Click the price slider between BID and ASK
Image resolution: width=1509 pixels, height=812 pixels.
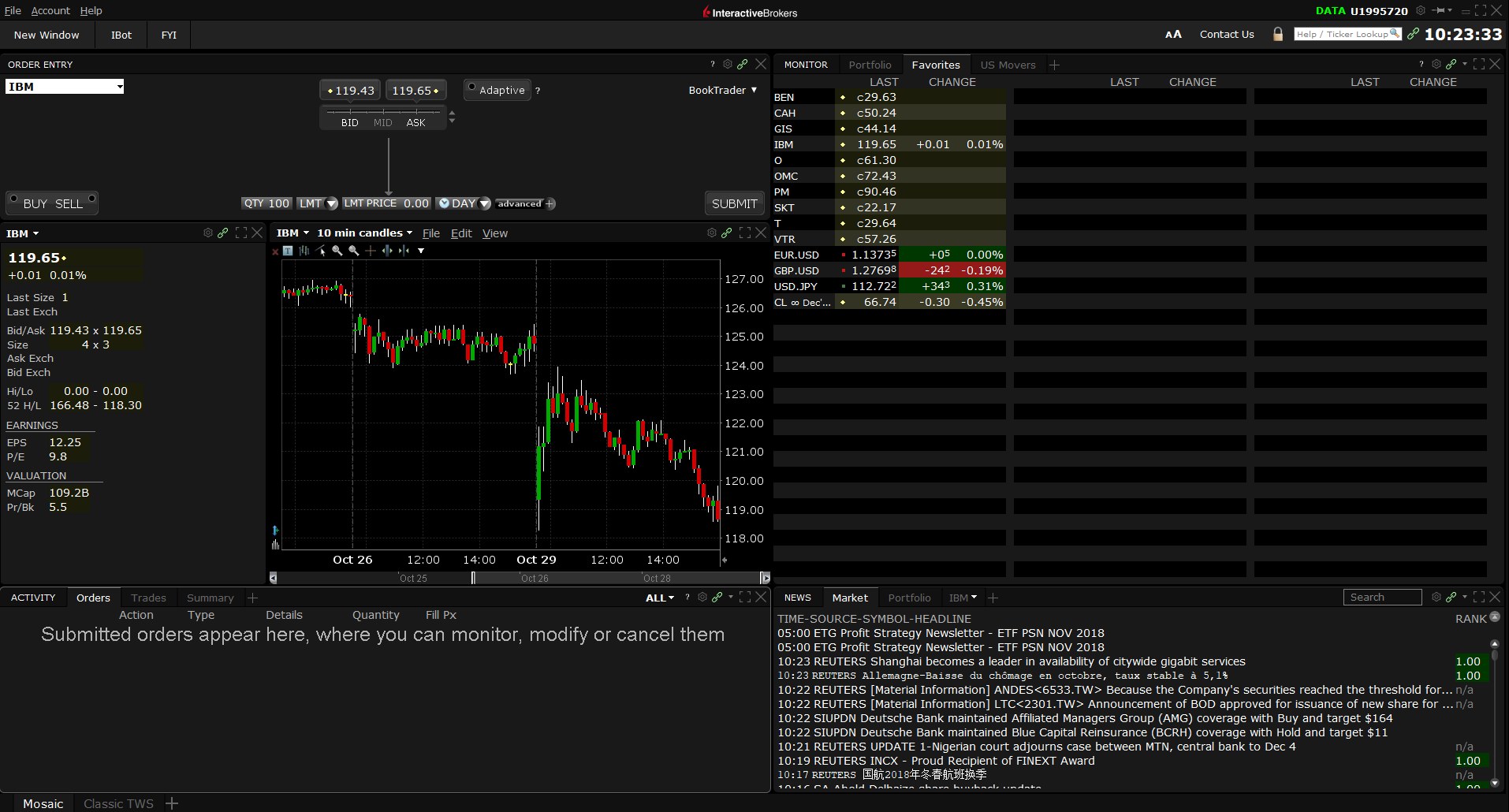click(383, 112)
